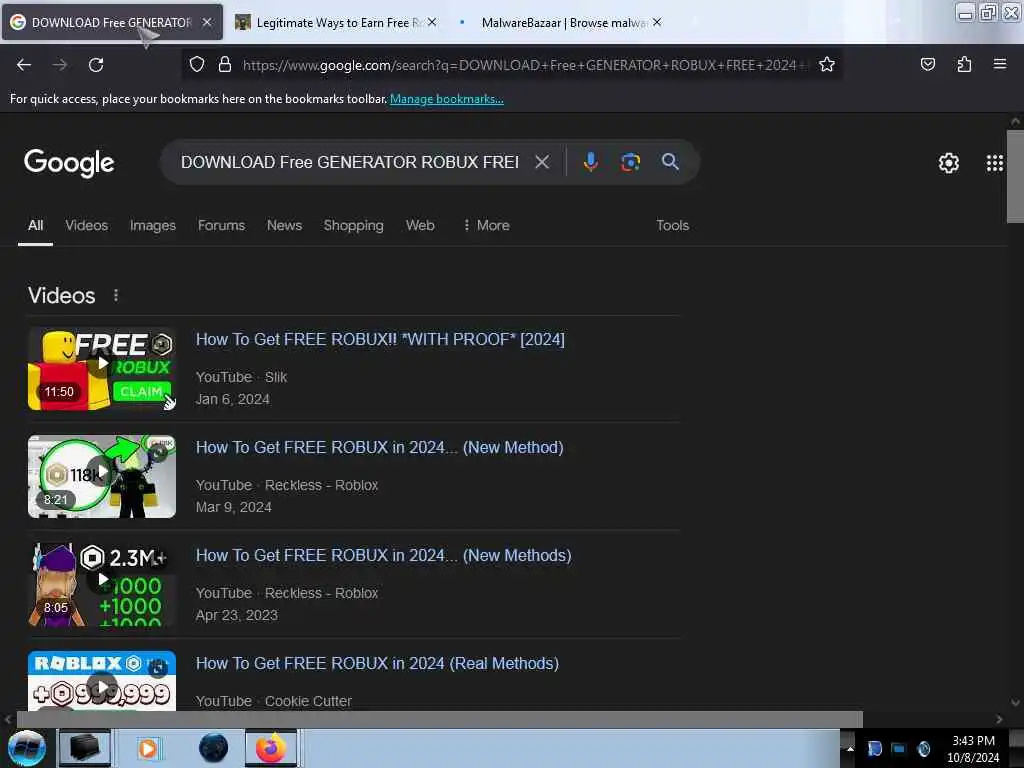Open the Windows Start menu
Screen dimensions: 1024x768
(27, 748)
